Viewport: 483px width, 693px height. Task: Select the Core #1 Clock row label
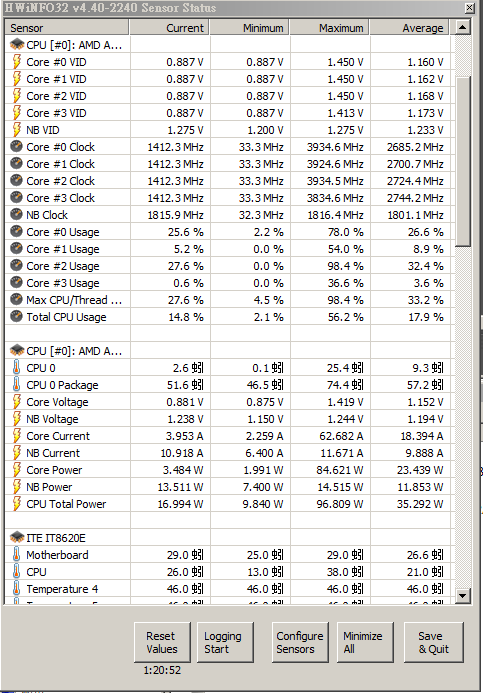click(60, 164)
